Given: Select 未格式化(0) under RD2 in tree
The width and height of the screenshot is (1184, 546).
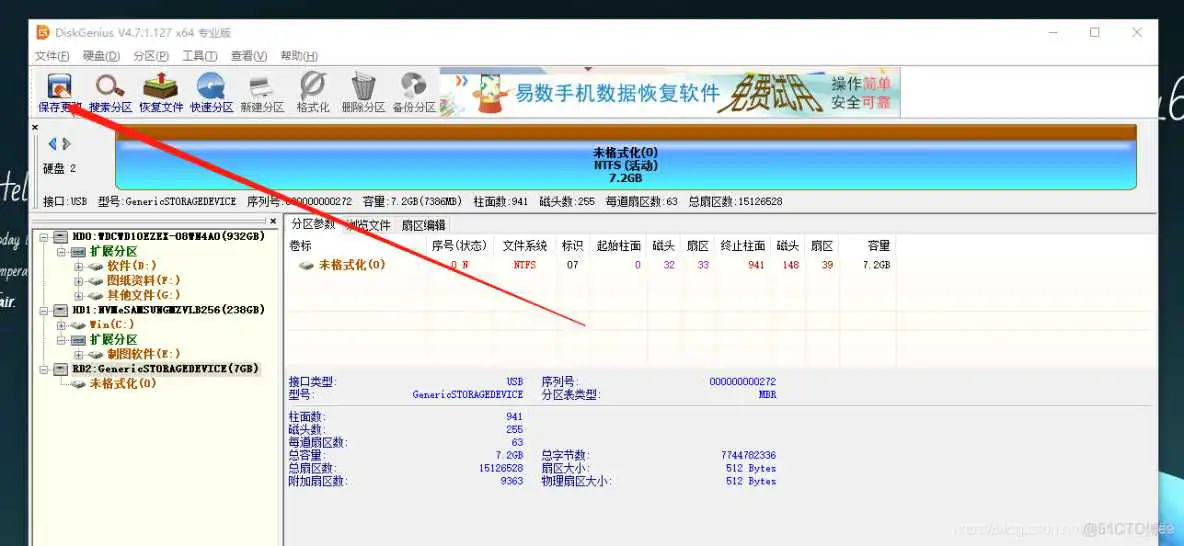Looking at the screenshot, I should 122,384.
